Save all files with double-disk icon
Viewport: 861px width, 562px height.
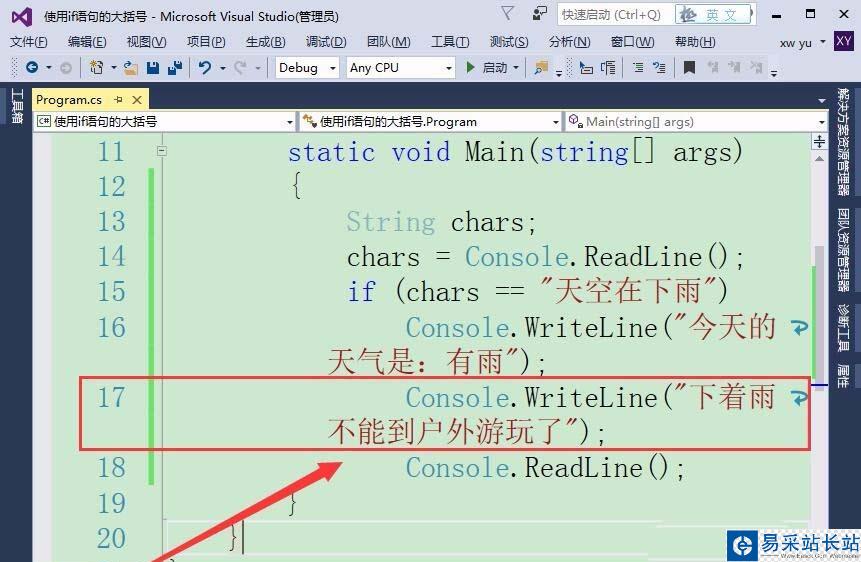(175, 68)
